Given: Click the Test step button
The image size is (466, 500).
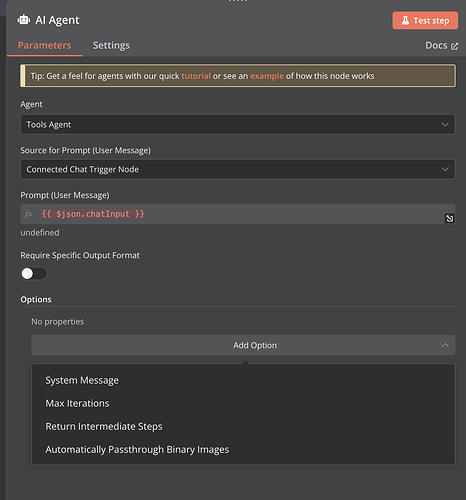Looking at the screenshot, I should (x=425, y=21).
